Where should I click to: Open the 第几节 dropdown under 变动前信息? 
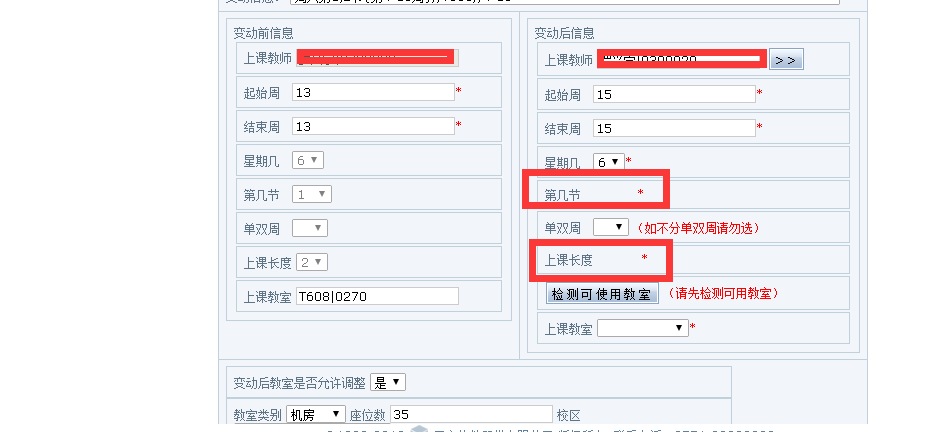(x=311, y=194)
